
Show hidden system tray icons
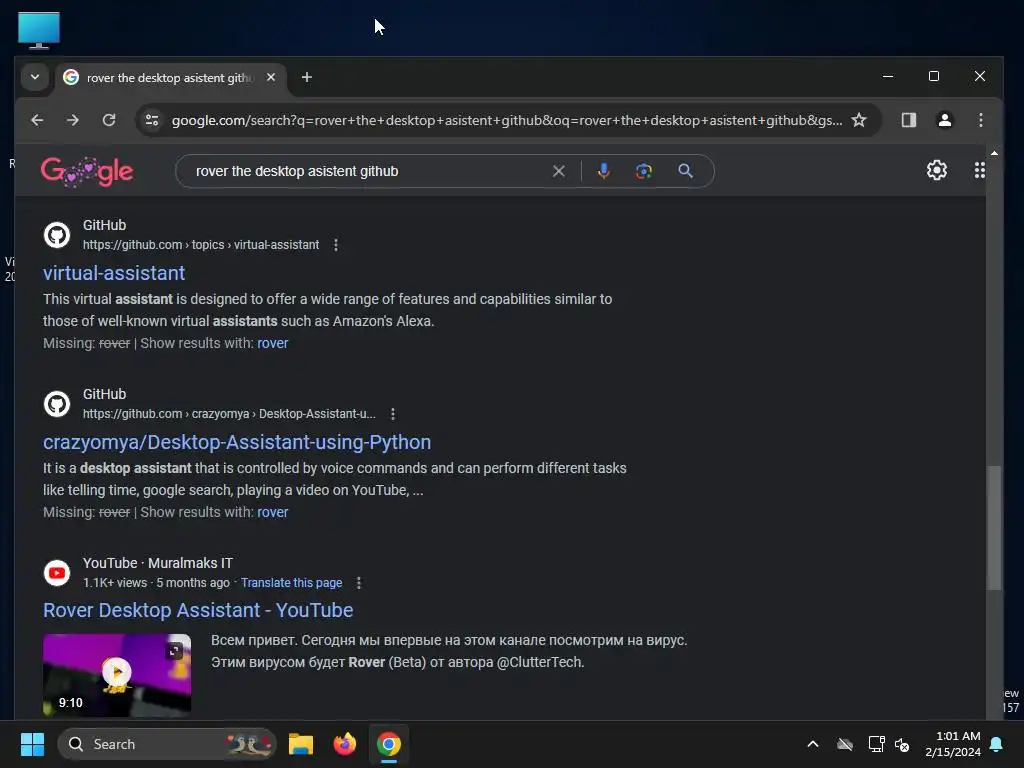tap(813, 744)
